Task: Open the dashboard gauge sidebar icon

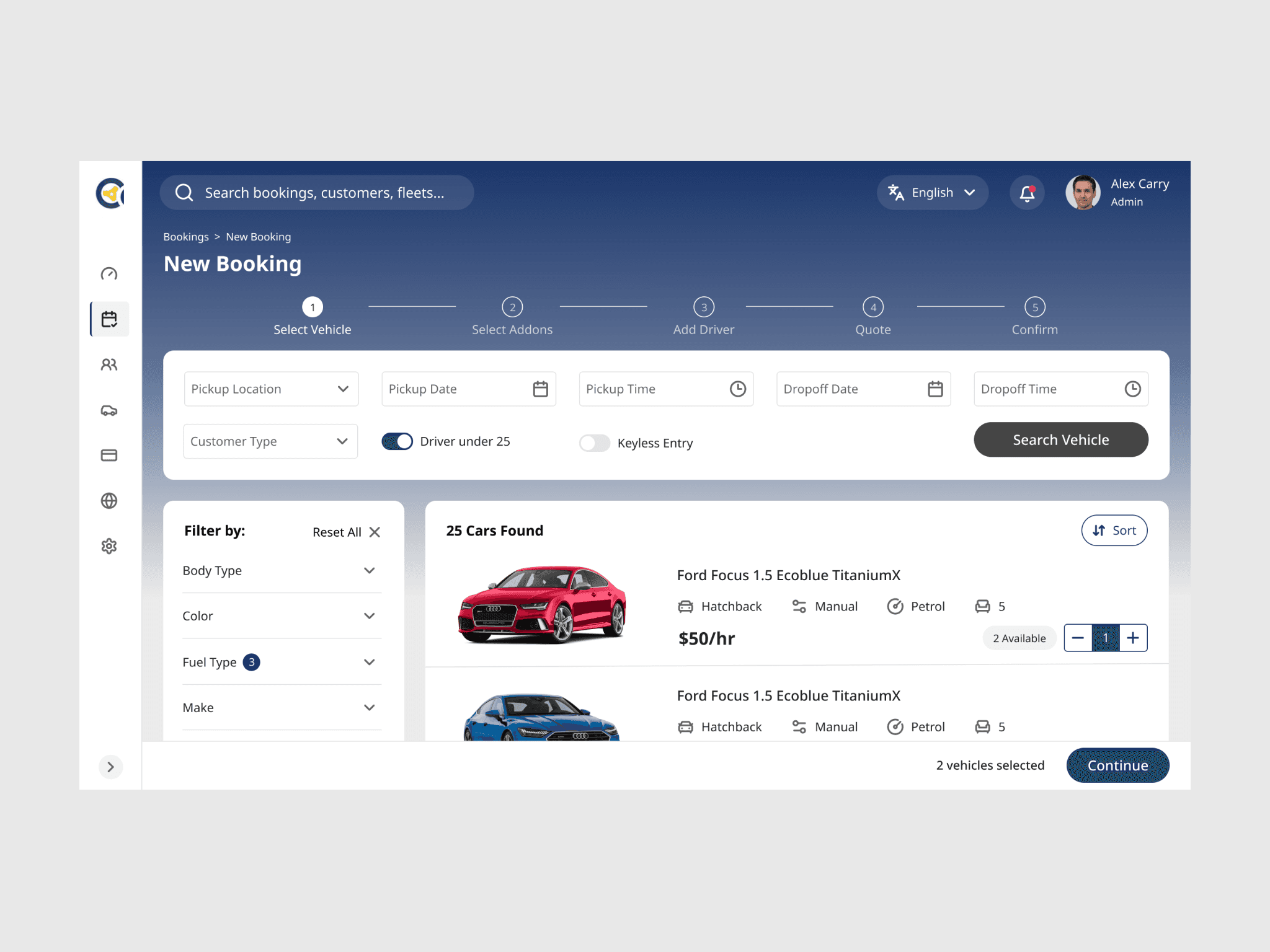Action: point(109,274)
